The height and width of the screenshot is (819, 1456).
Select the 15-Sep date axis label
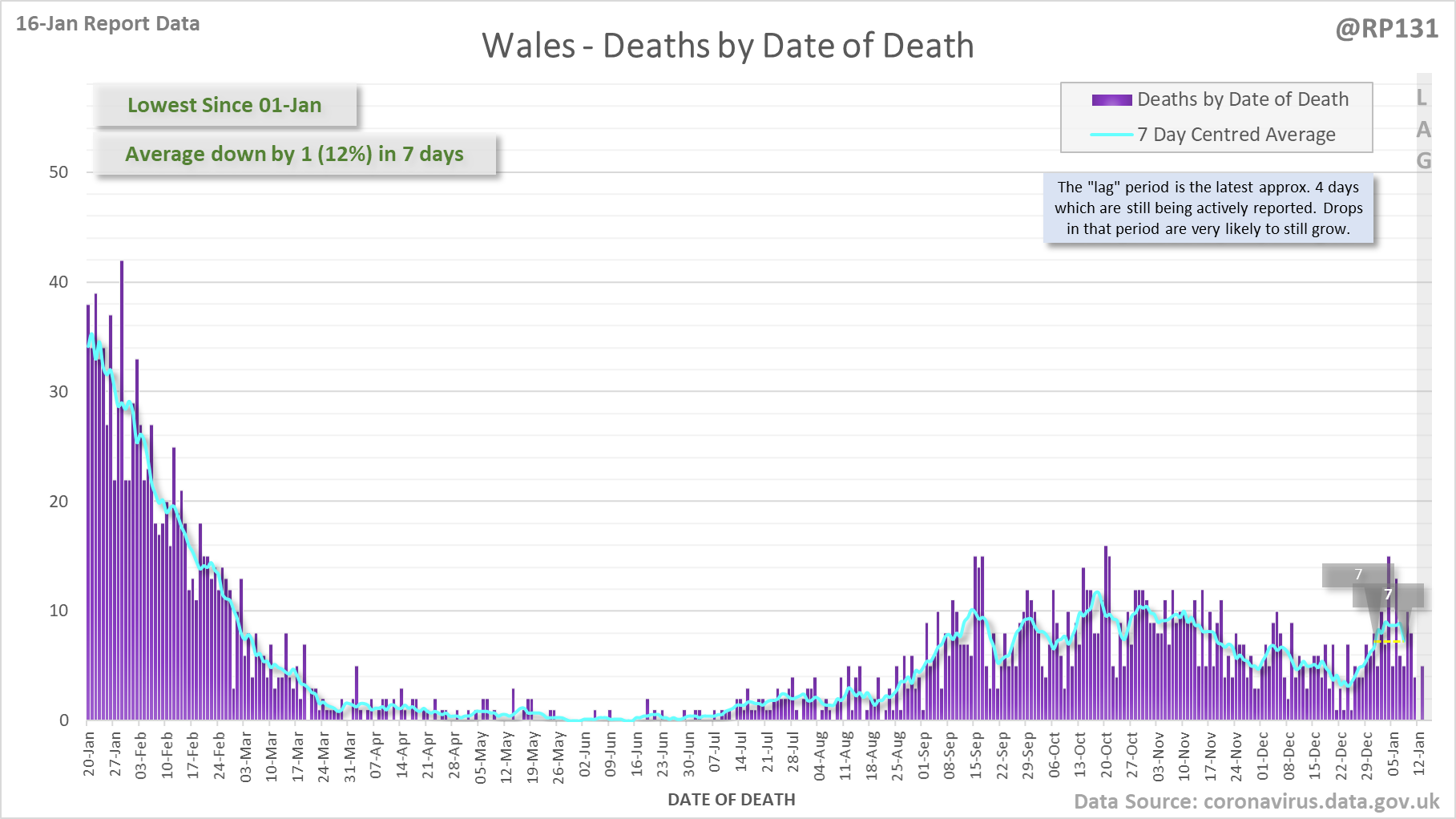[x=976, y=753]
